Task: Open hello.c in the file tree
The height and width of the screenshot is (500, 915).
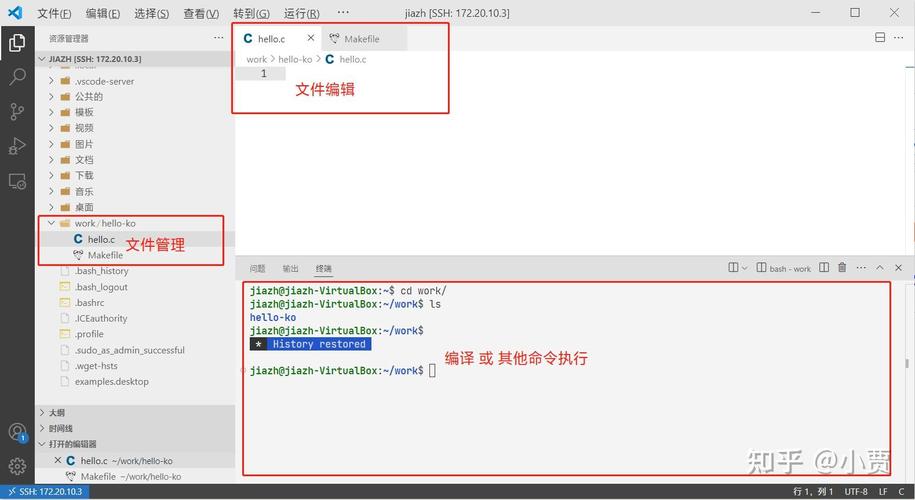Action: tap(135, 239)
